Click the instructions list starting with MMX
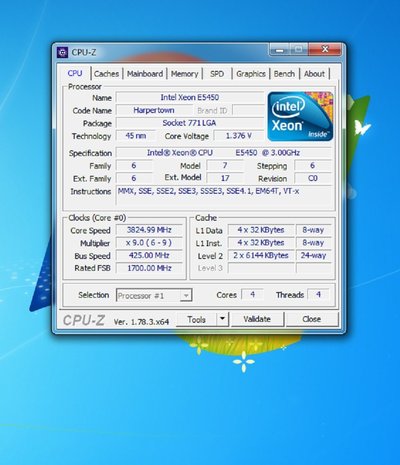The width and height of the screenshot is (400, 465). [224, 195]
